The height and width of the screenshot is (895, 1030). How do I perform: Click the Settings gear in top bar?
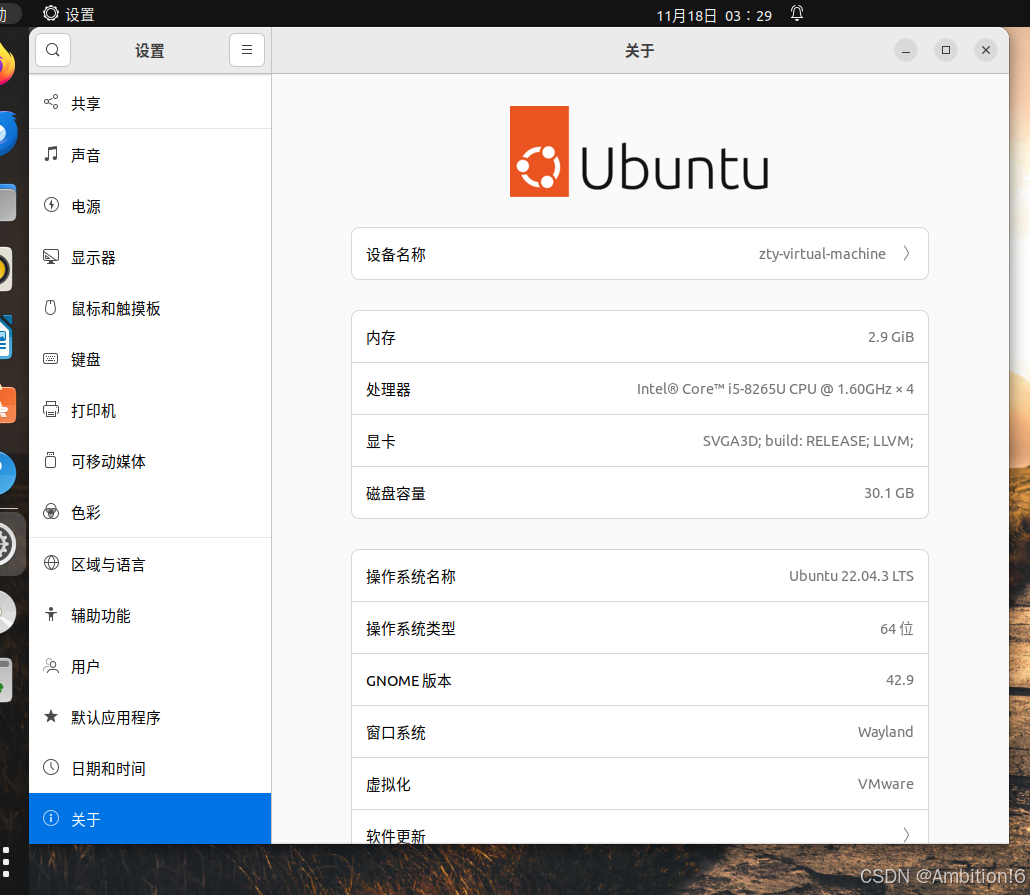(51, 13)
